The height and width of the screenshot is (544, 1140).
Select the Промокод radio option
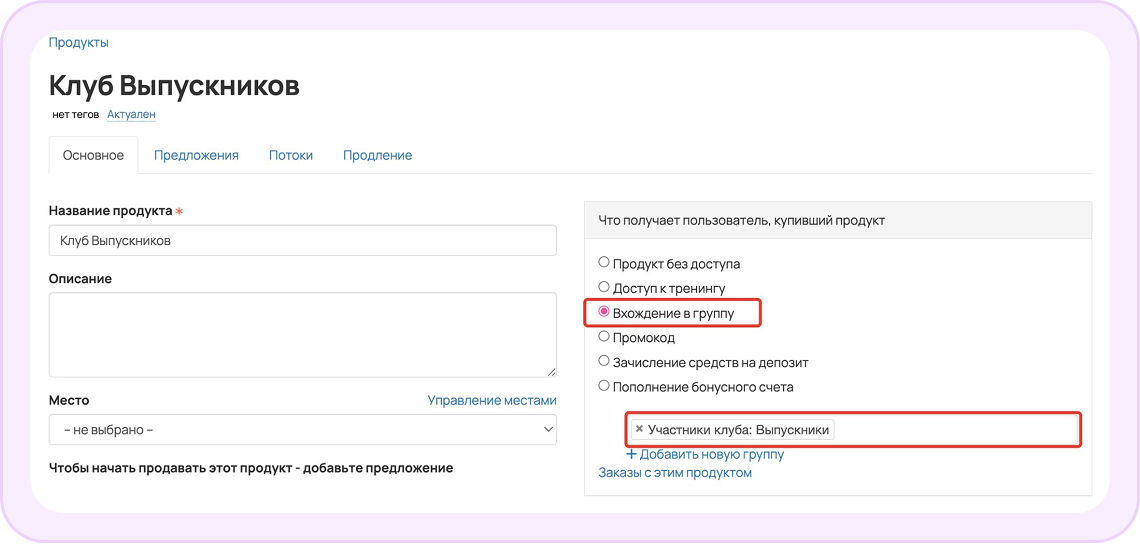[x=603, y=337]
